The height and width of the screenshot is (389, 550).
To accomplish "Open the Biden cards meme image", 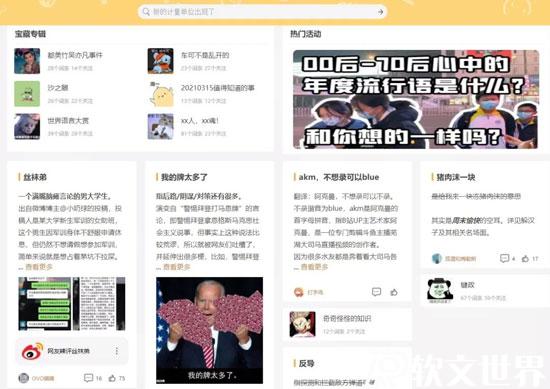I will [x=209, y=330].
